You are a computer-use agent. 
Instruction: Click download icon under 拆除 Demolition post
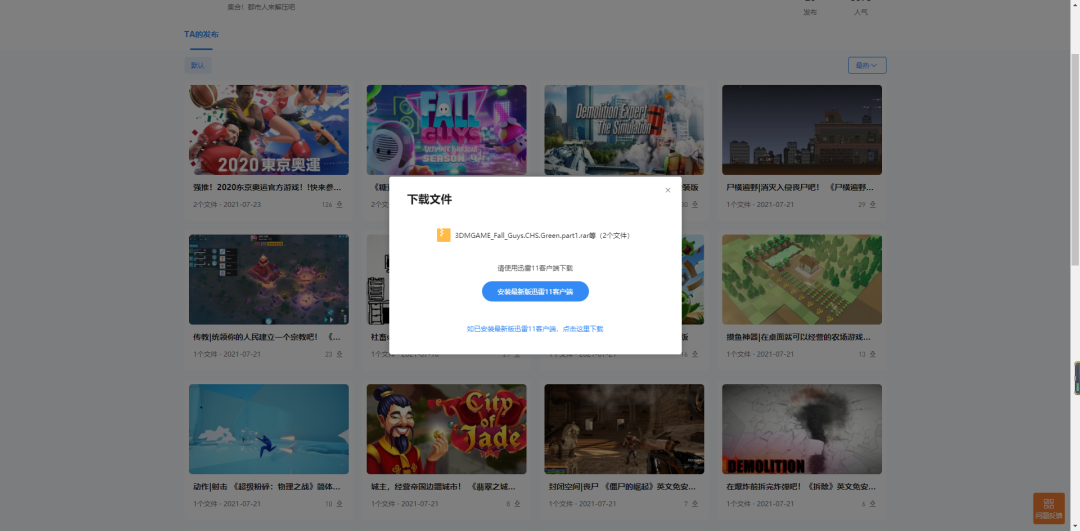pos(872,504)
